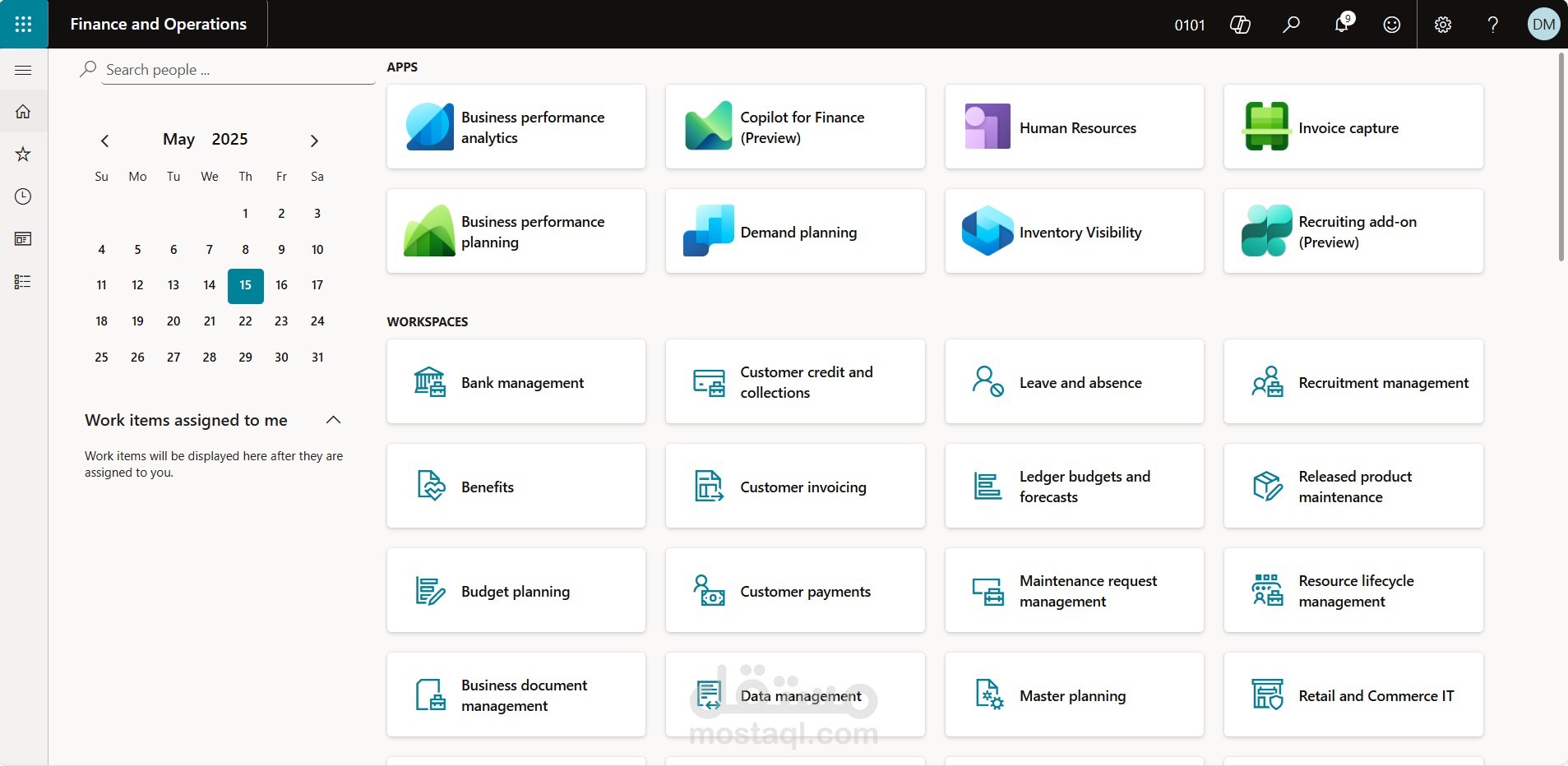Collapse Work items assigned to me section
1568x766 pixels.
coord(333,420)
